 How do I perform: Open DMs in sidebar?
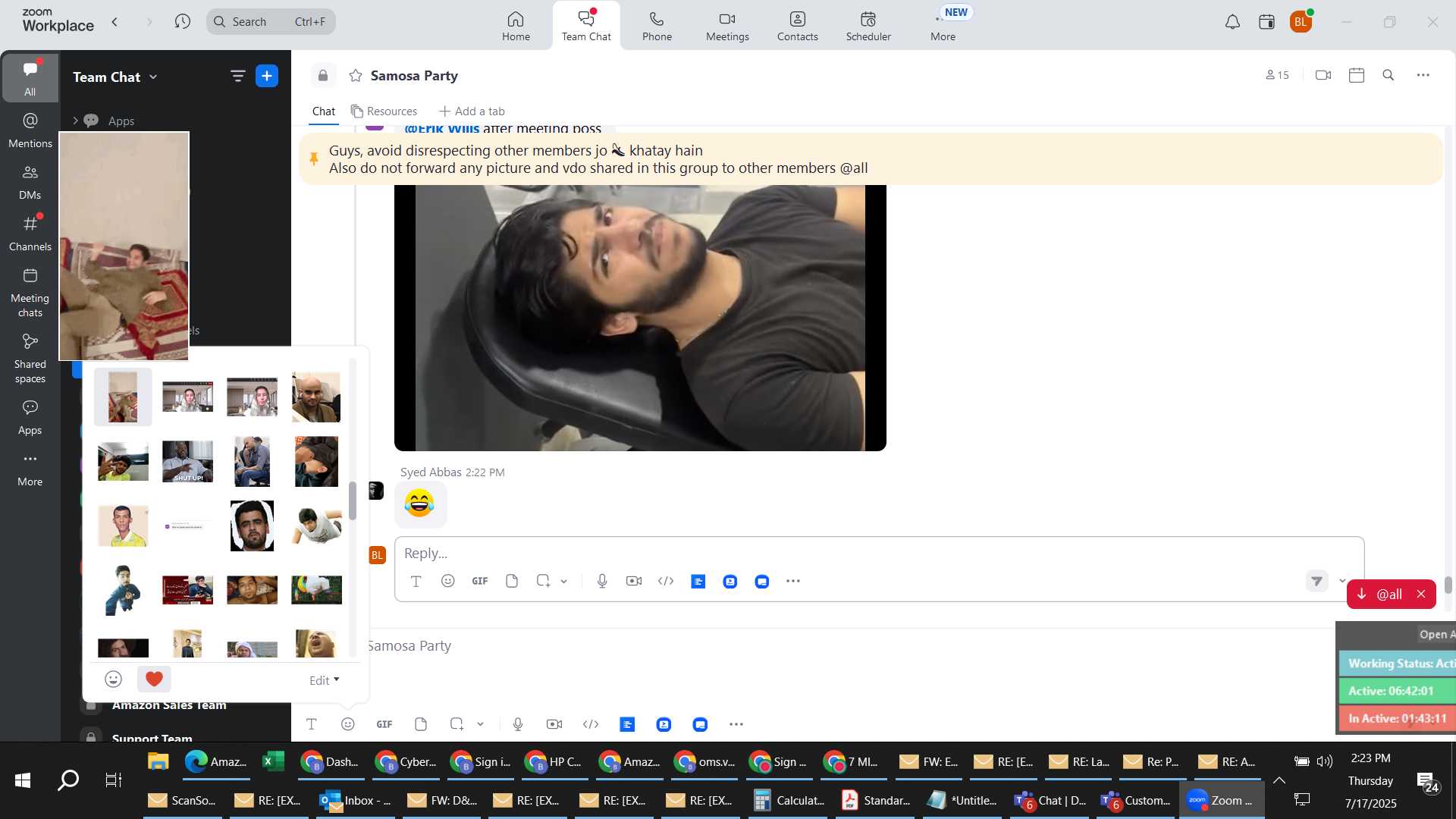[x=30, y=181]
